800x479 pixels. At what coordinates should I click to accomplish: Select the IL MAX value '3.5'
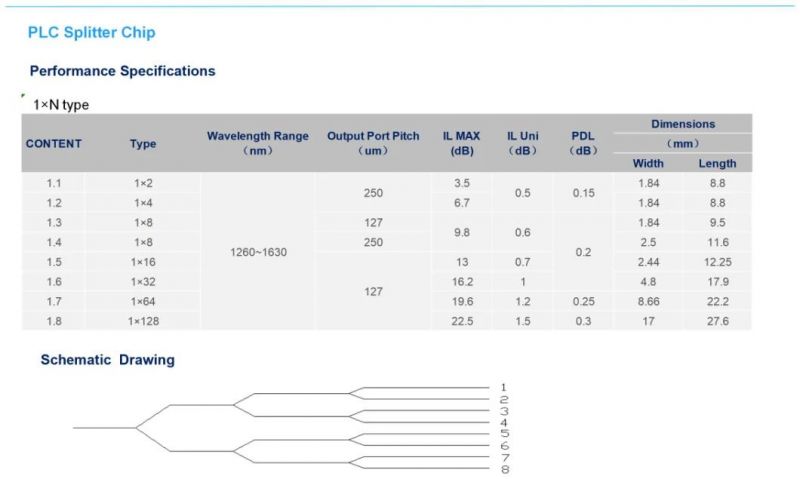pos(462,183)
